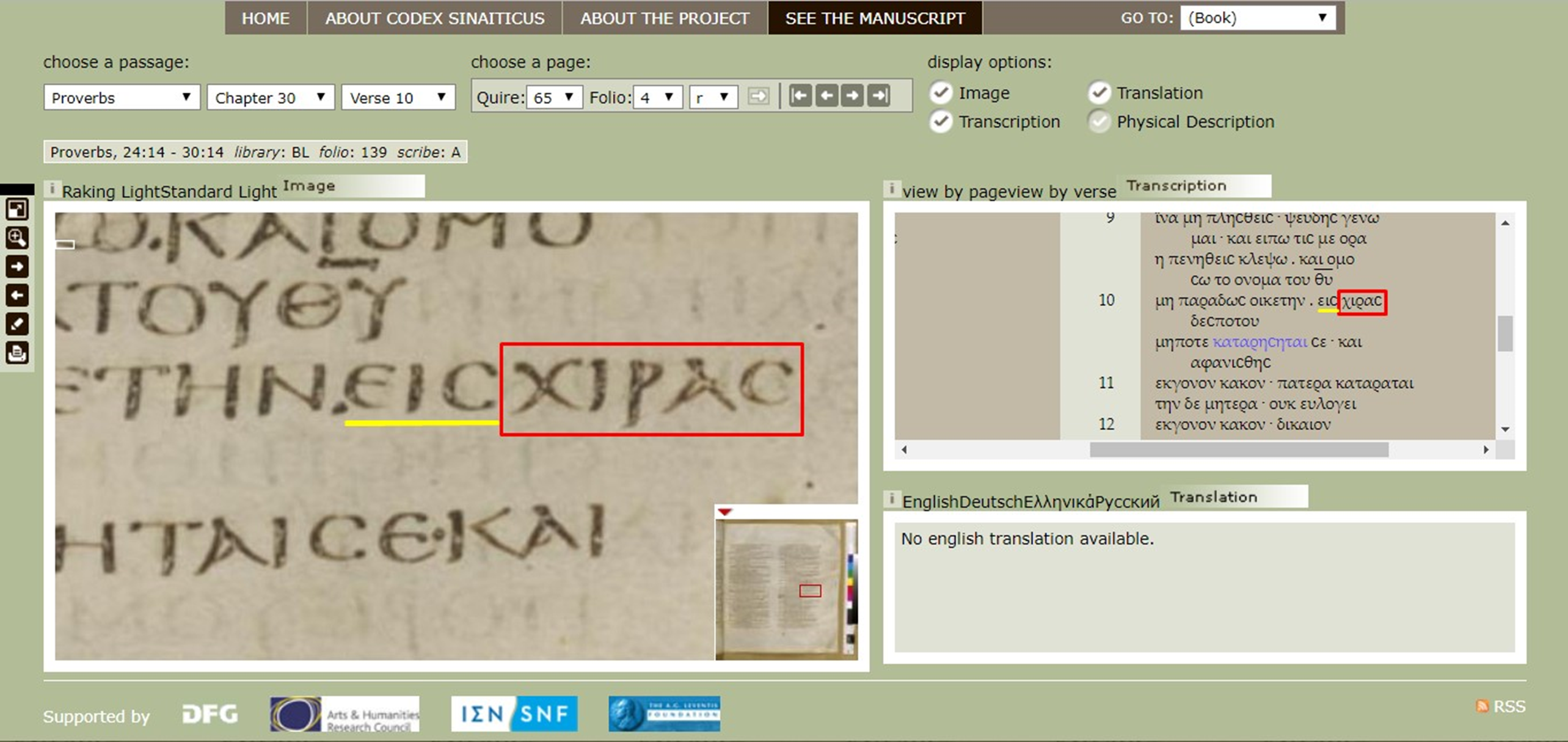Select view by page
Screen dimensions: 1568x742
[x=956, y=192]
